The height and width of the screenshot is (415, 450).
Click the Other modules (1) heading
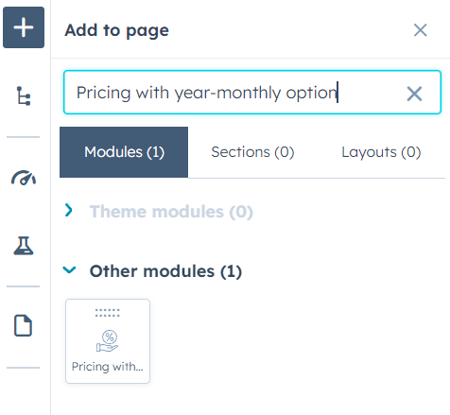coord(166,271)
